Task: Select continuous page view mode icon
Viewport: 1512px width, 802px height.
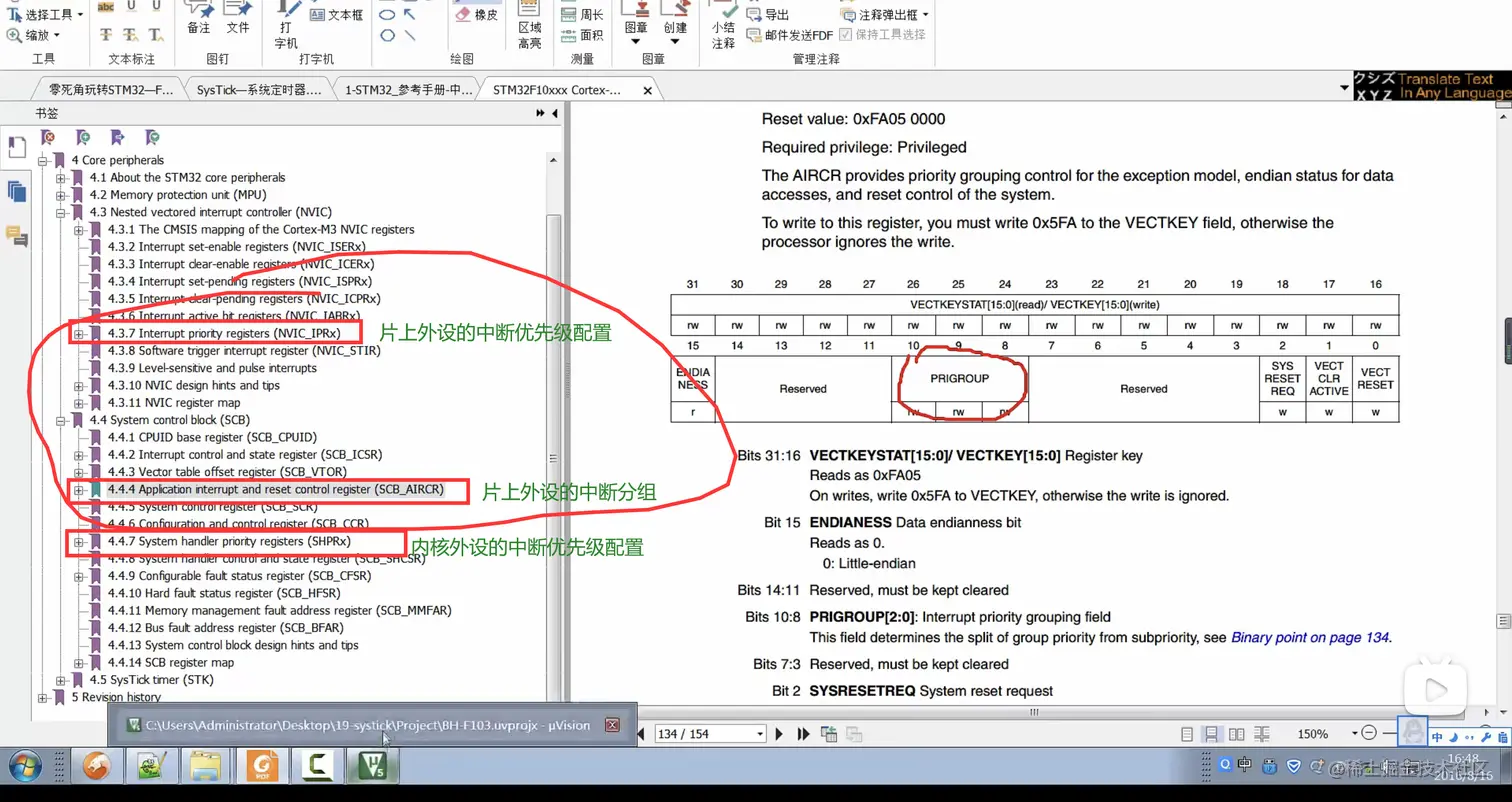Action: pos(1210,734)
